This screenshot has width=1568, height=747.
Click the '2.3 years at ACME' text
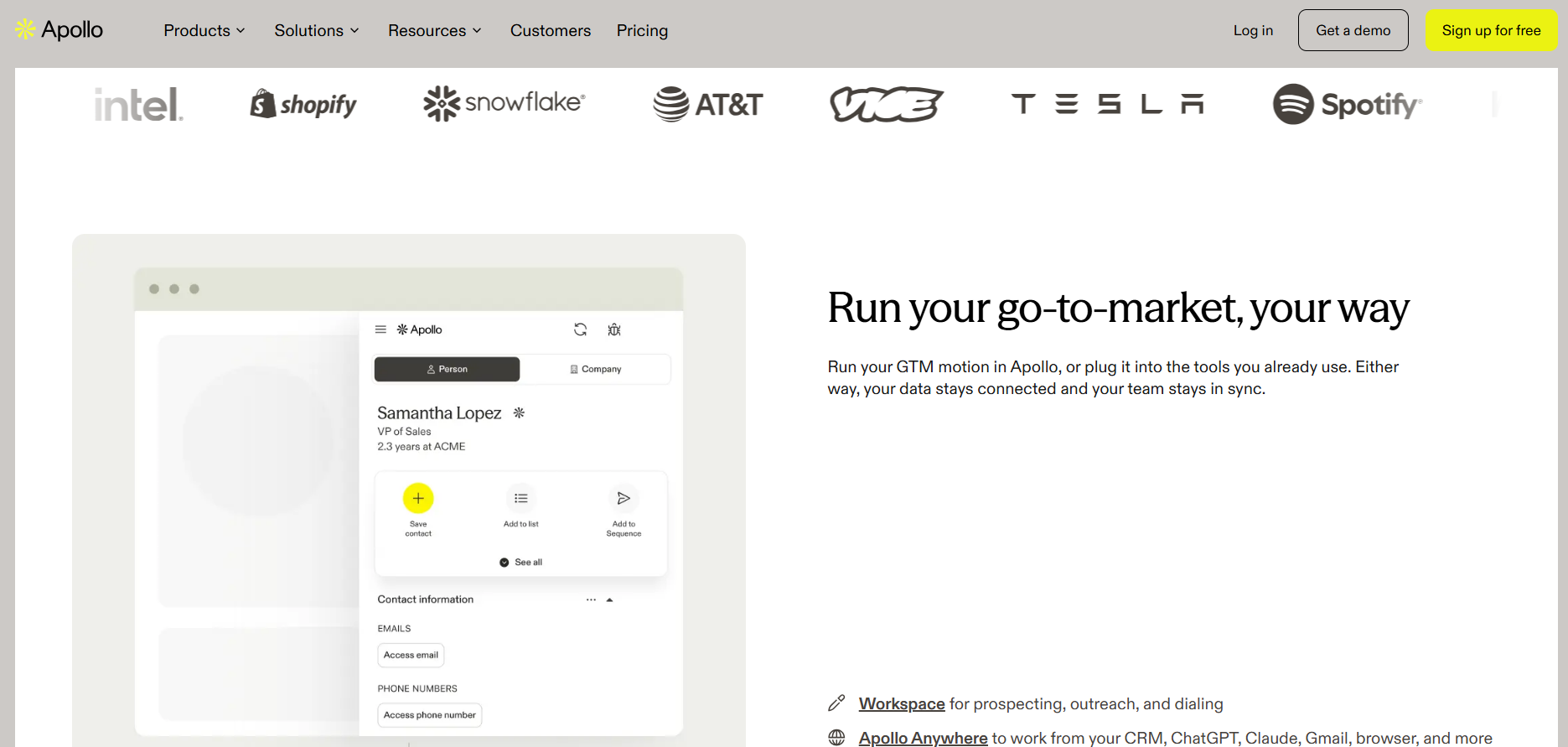[421, 447]
